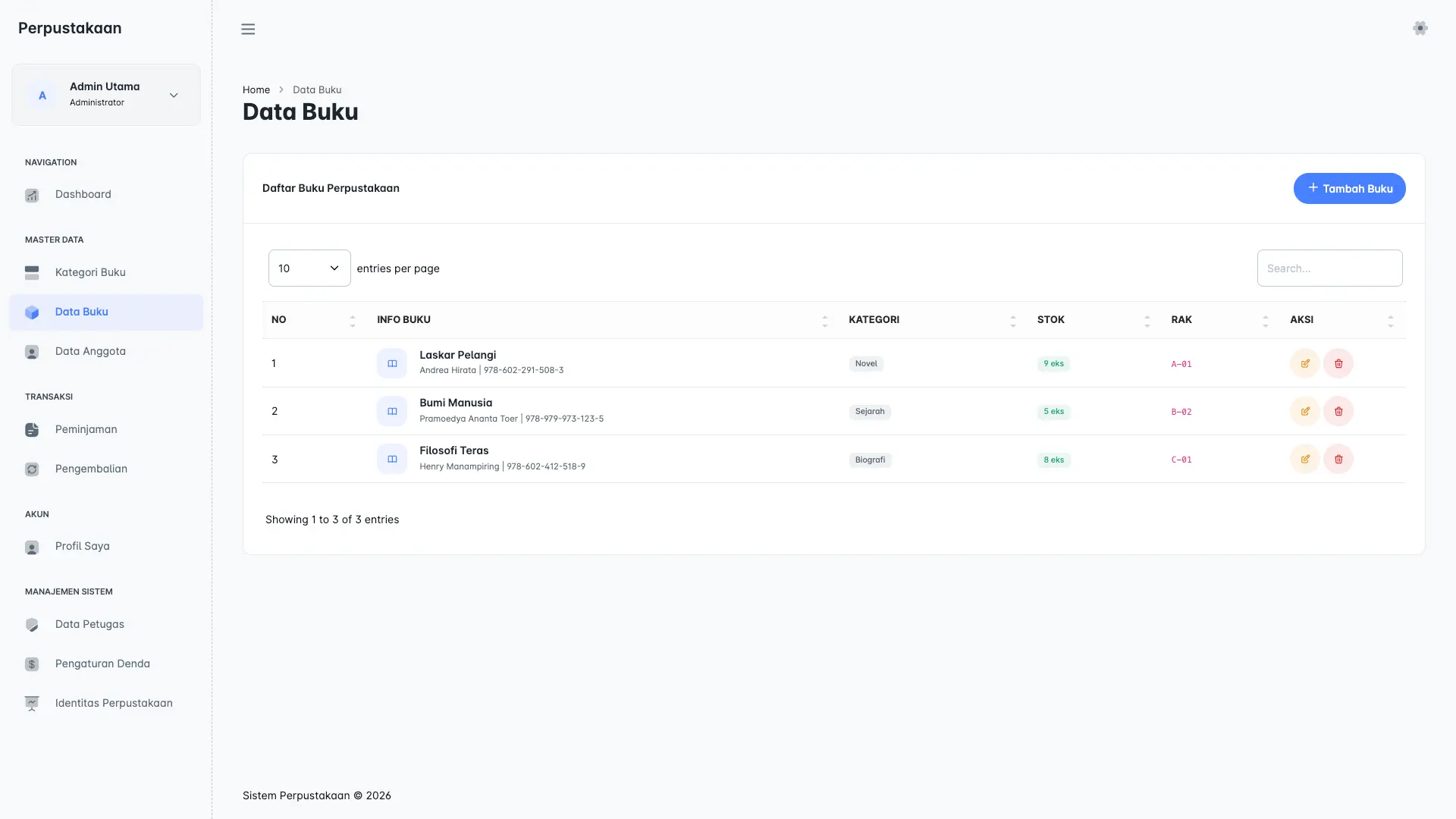Click the Pengembalian refresh icon
The width and height of the screenshot is (1456, 819).
[x=32, y=469]
